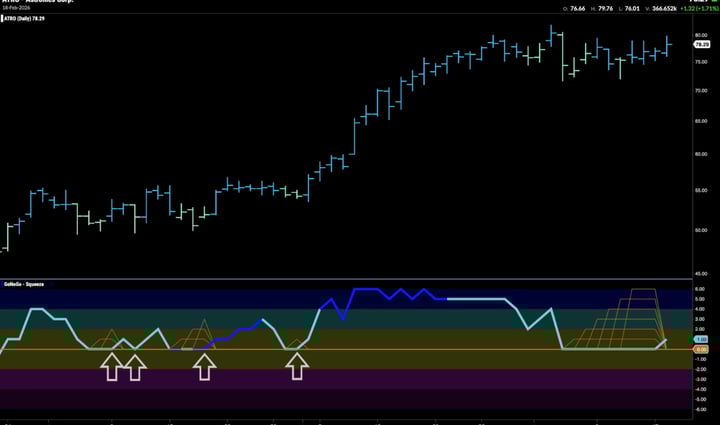Click the 3.00 label on the squeeze axis
The height and width of the screenshot is (425, 720).
(x=700, y=319)
